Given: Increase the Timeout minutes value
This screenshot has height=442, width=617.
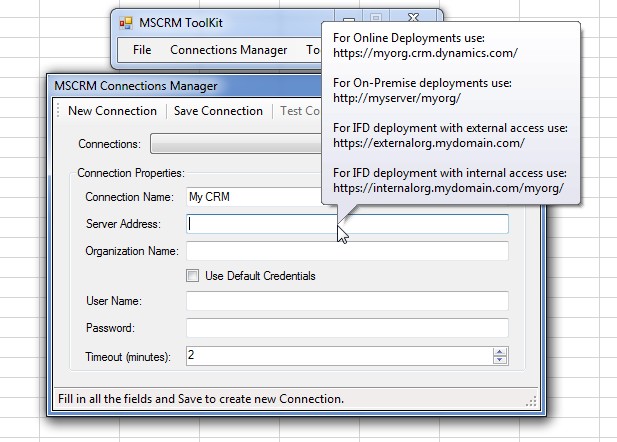Looking at the screenshot, I should point(500,352).
